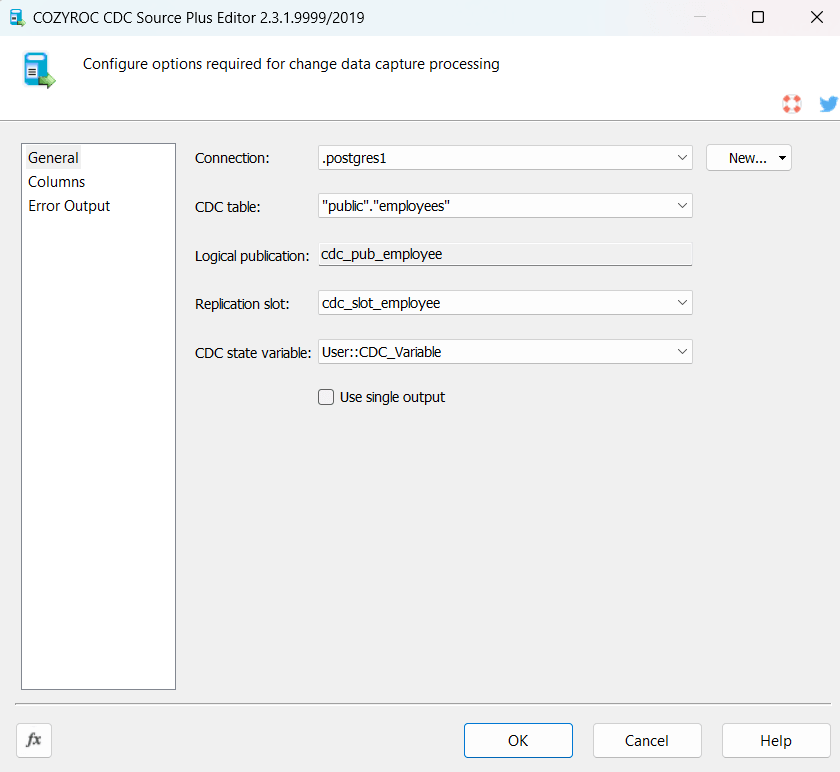Click the Cancel button
The height and width of the screenshot is (772, 840).
pyautogui.click(x=647, y=740)
